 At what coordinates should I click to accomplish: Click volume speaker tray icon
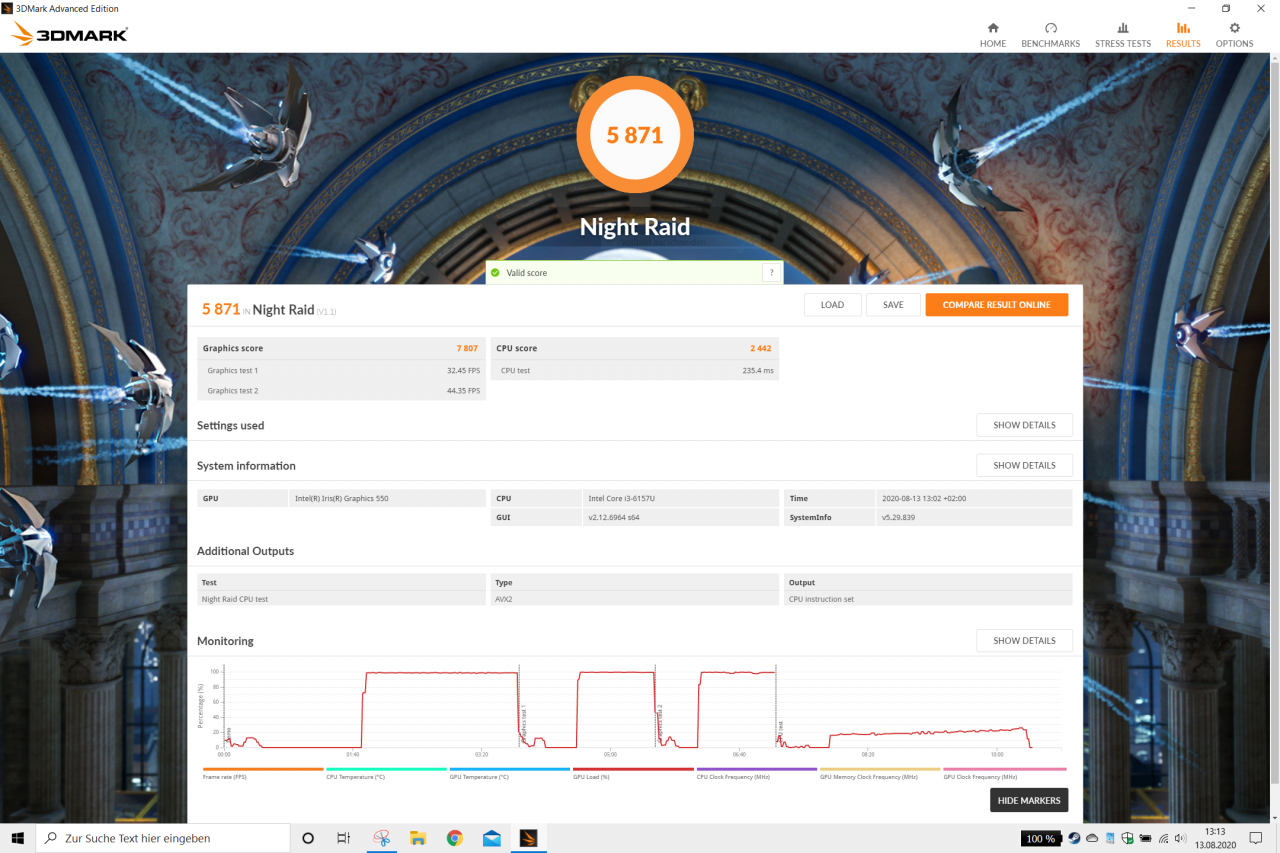(x=1182, y=838)
